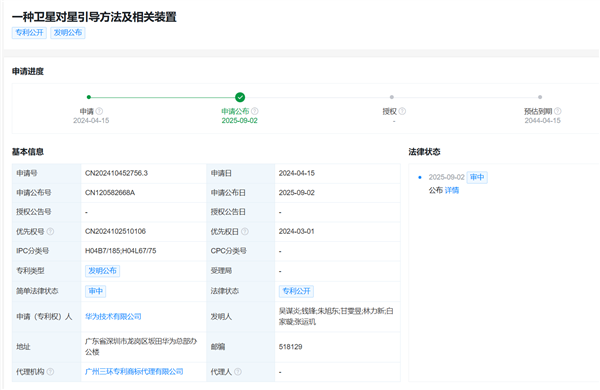Click the 审中 tag in 法律状态 panel
Screen dimensions: 600x390
[x=477, y=177]
